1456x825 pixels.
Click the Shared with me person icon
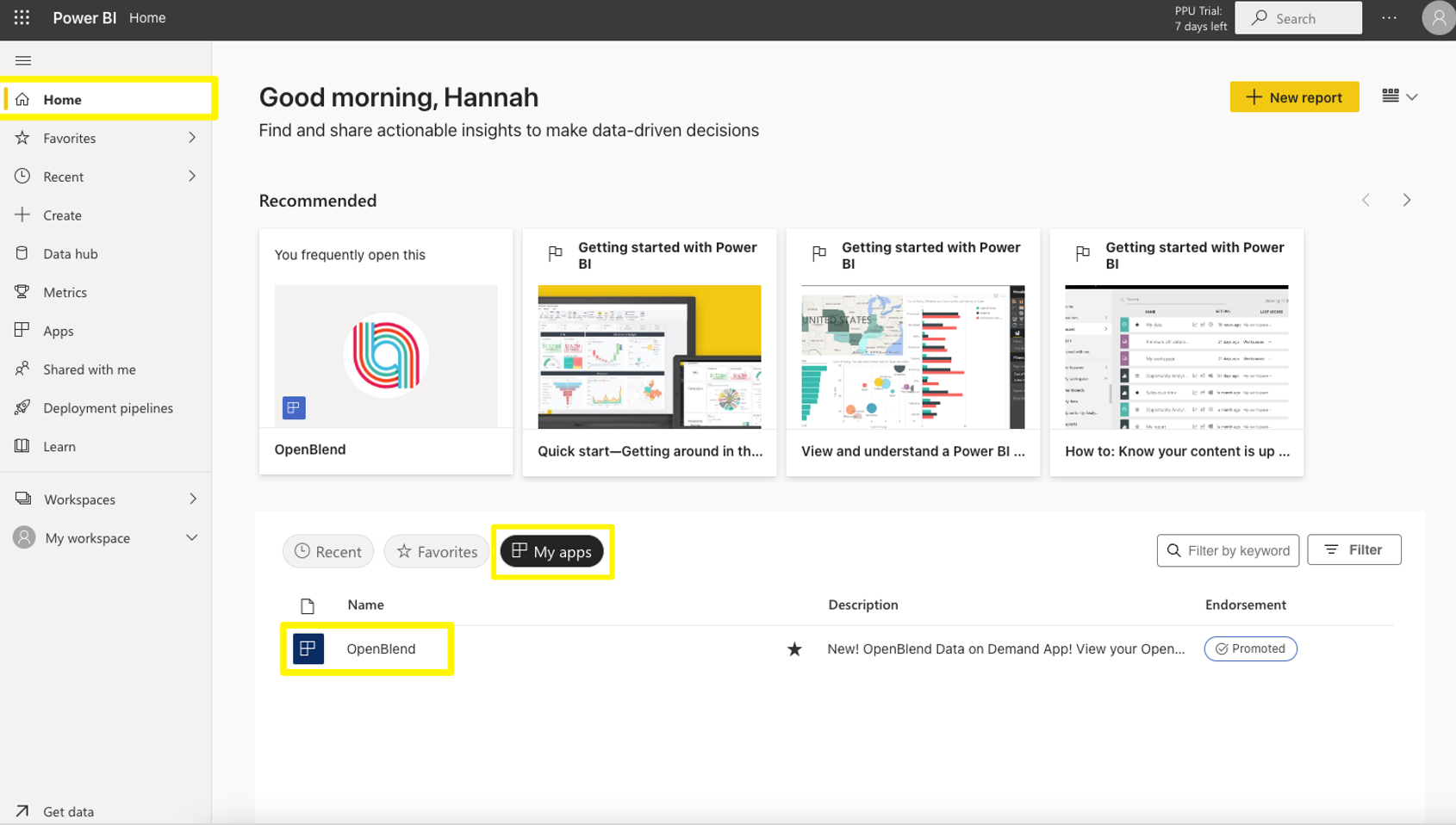coord(22,369)
